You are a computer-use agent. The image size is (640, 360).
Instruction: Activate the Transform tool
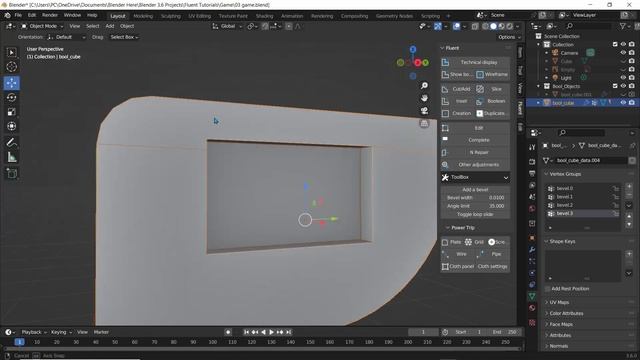click(12, 126)
